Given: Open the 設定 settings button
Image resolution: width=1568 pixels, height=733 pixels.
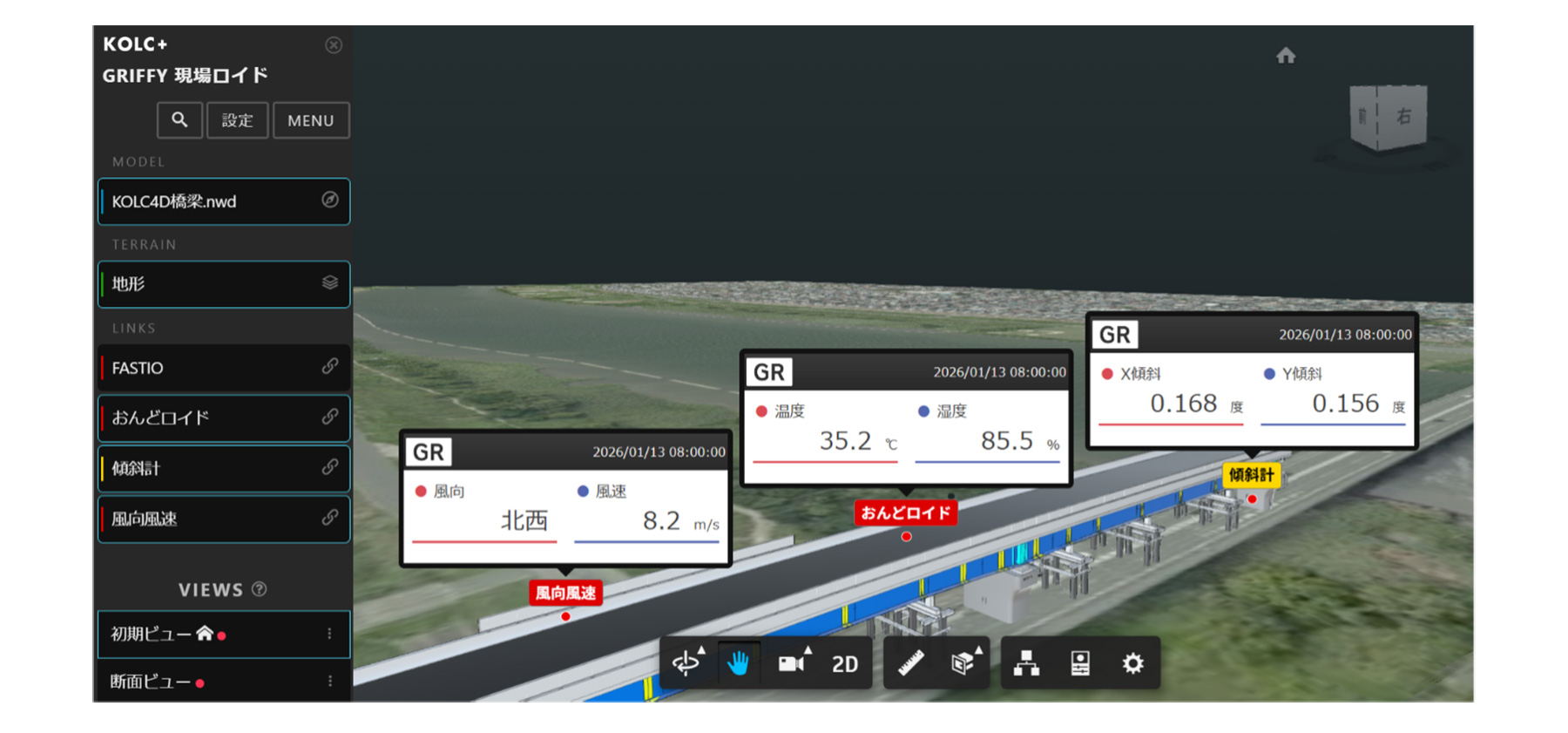Looking at the screenshot, I should pyautogui.click(x=237, y=120).
